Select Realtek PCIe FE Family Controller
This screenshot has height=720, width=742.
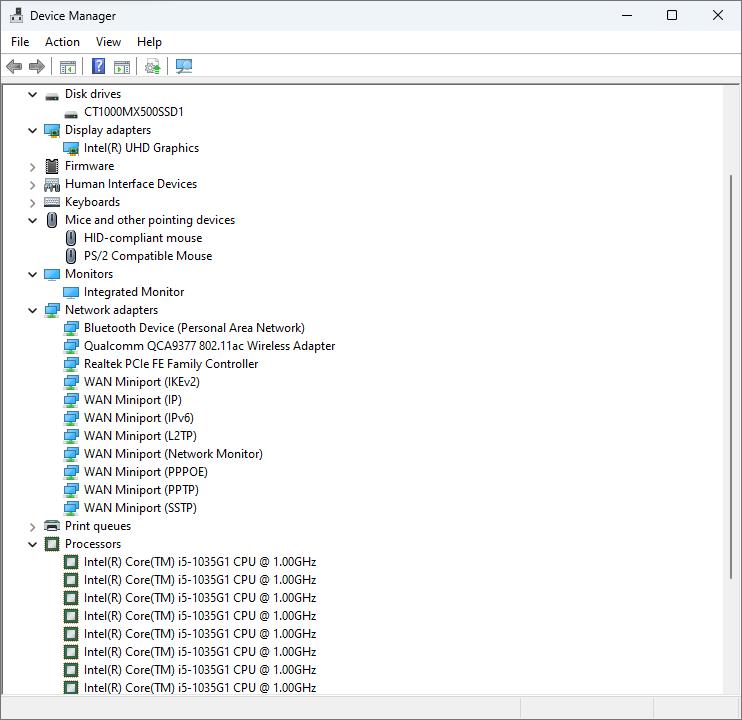(171, 364)
